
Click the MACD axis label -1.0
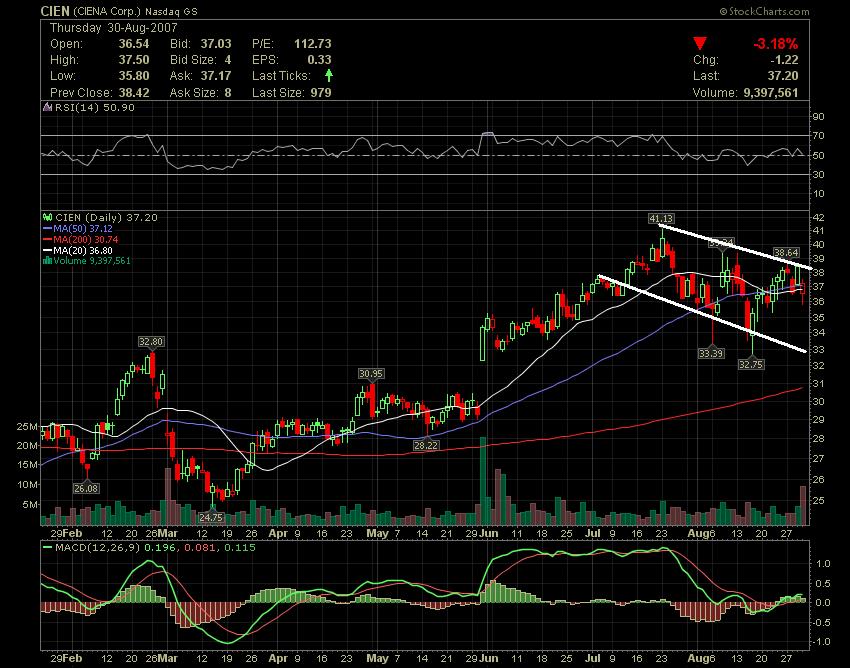point(823,642)
